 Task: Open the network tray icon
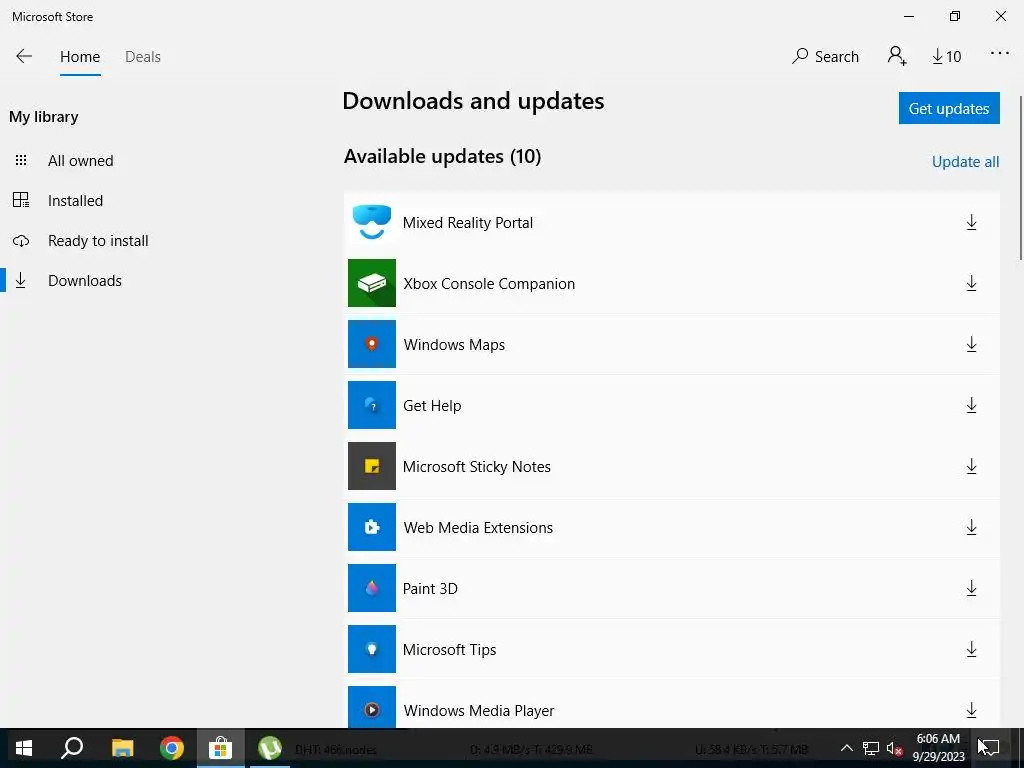point(871,748)
